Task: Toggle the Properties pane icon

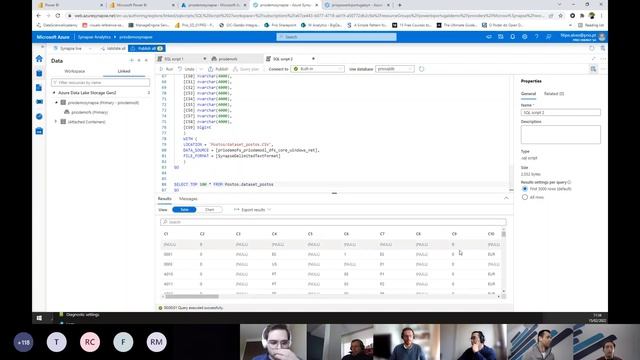Action: point(593,69)
